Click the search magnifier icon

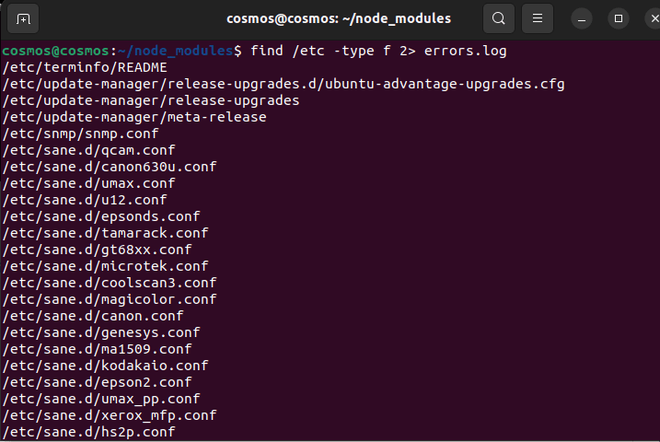(497, 19)
